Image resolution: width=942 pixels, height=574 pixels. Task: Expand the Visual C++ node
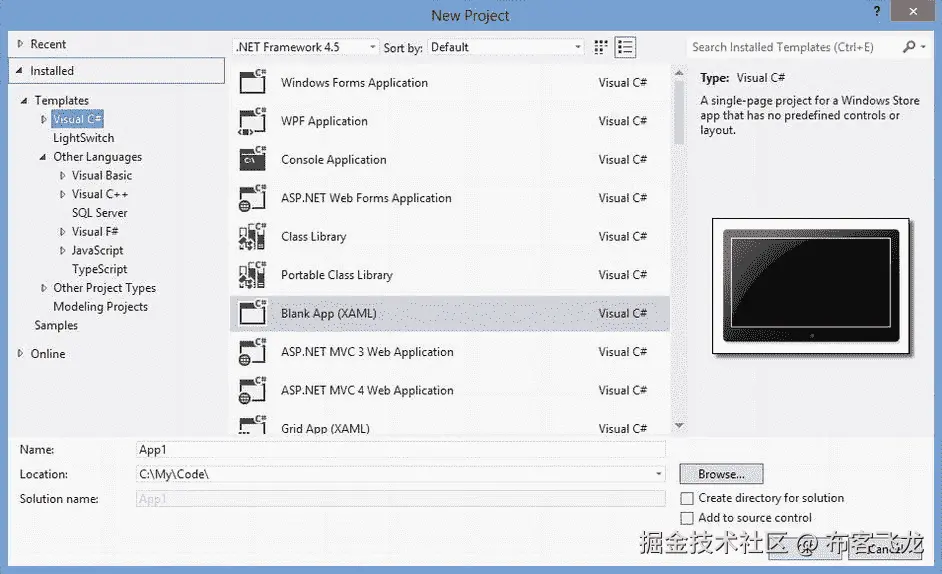click(62, 194)
